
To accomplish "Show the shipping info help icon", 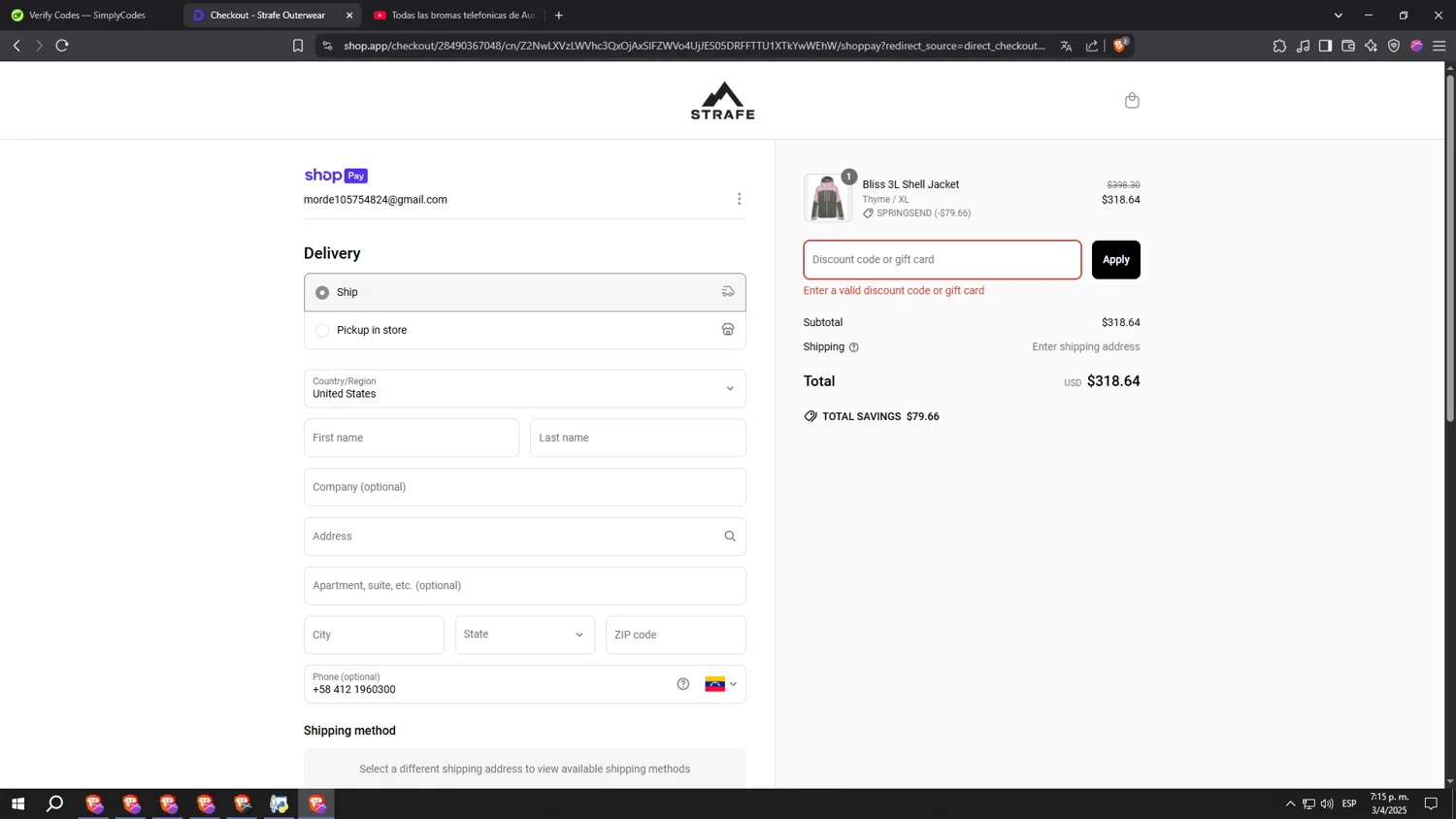I will (854, 347).
